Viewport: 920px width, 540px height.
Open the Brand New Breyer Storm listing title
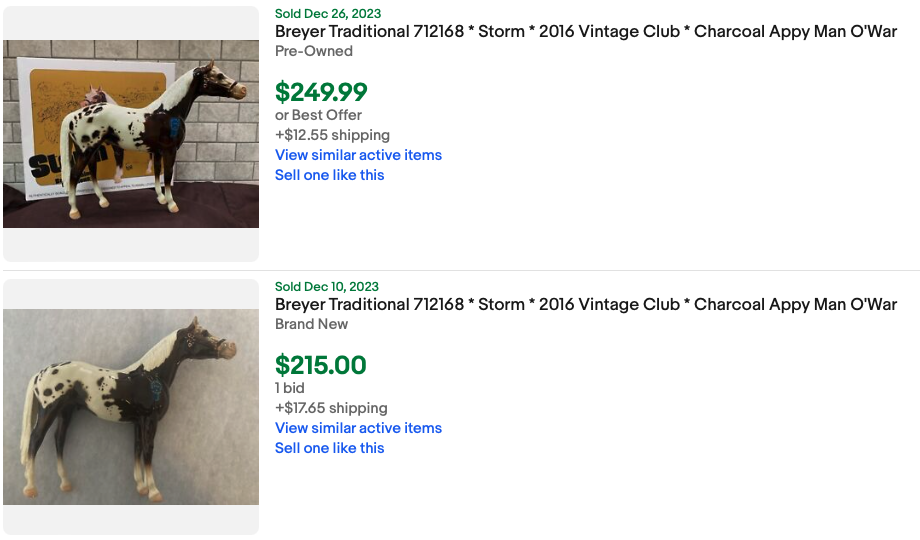pyautogui.click(x=586, y=305)
